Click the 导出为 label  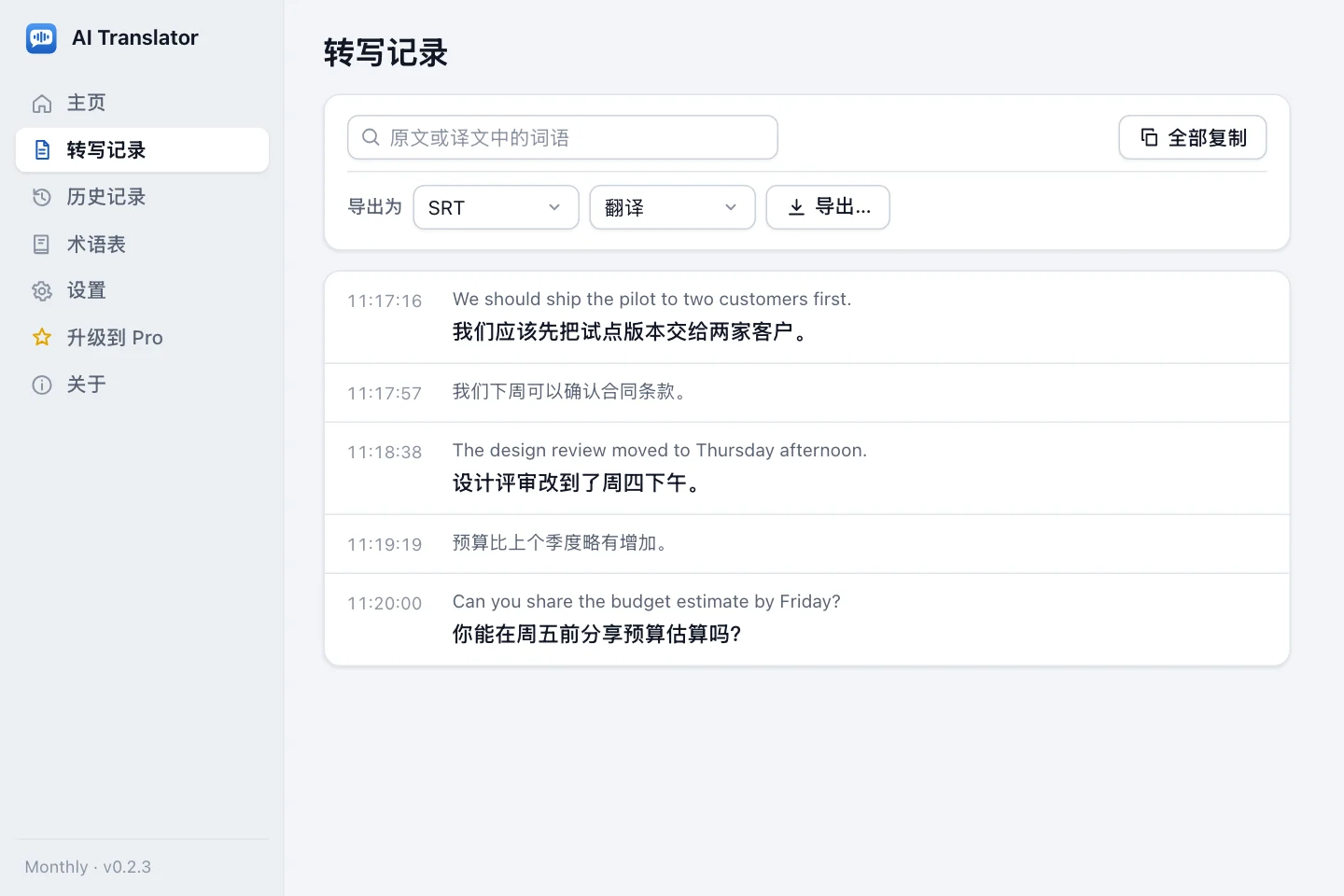click(374, 207)
